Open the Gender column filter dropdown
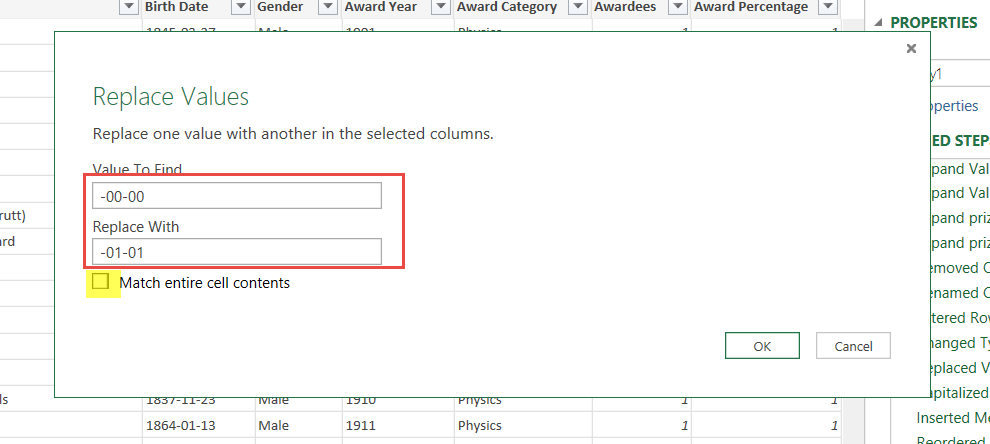 (x=328, y=8)
